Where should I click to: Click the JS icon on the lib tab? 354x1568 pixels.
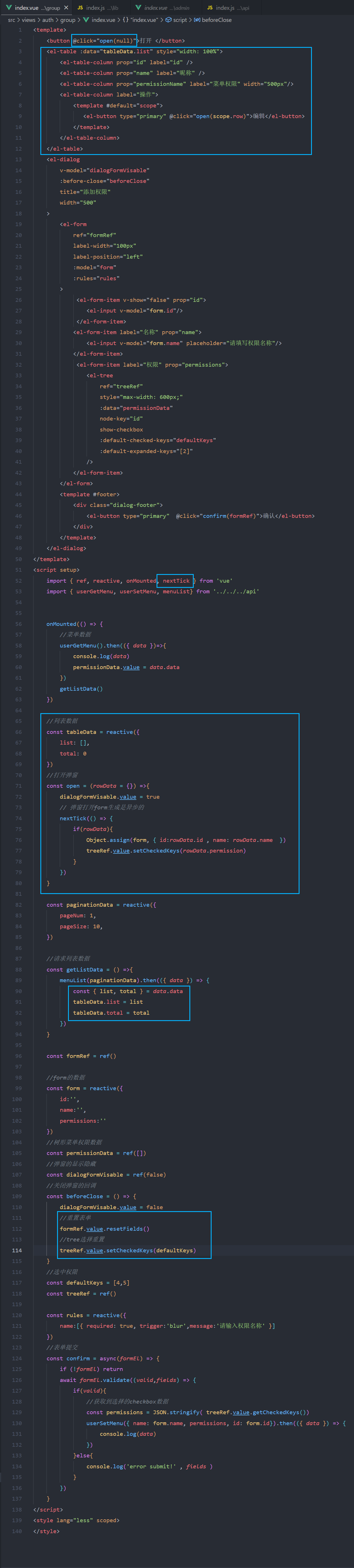coord(80,8)
